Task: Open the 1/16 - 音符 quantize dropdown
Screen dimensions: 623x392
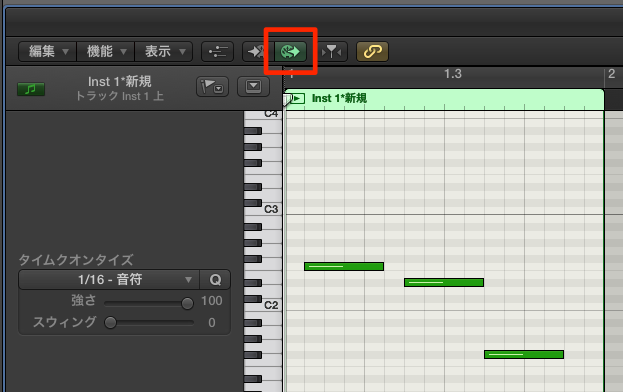Action: click(109, 280)
